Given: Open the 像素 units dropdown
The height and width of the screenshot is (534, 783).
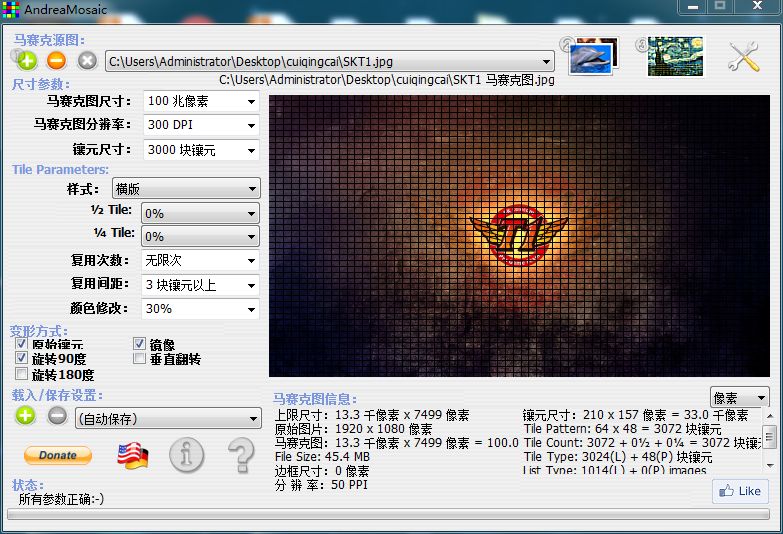Looking at the screenshot, I should (740, 398).
